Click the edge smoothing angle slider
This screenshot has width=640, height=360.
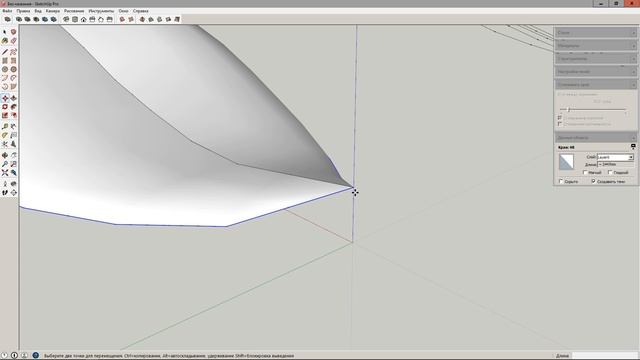[593, 109]
